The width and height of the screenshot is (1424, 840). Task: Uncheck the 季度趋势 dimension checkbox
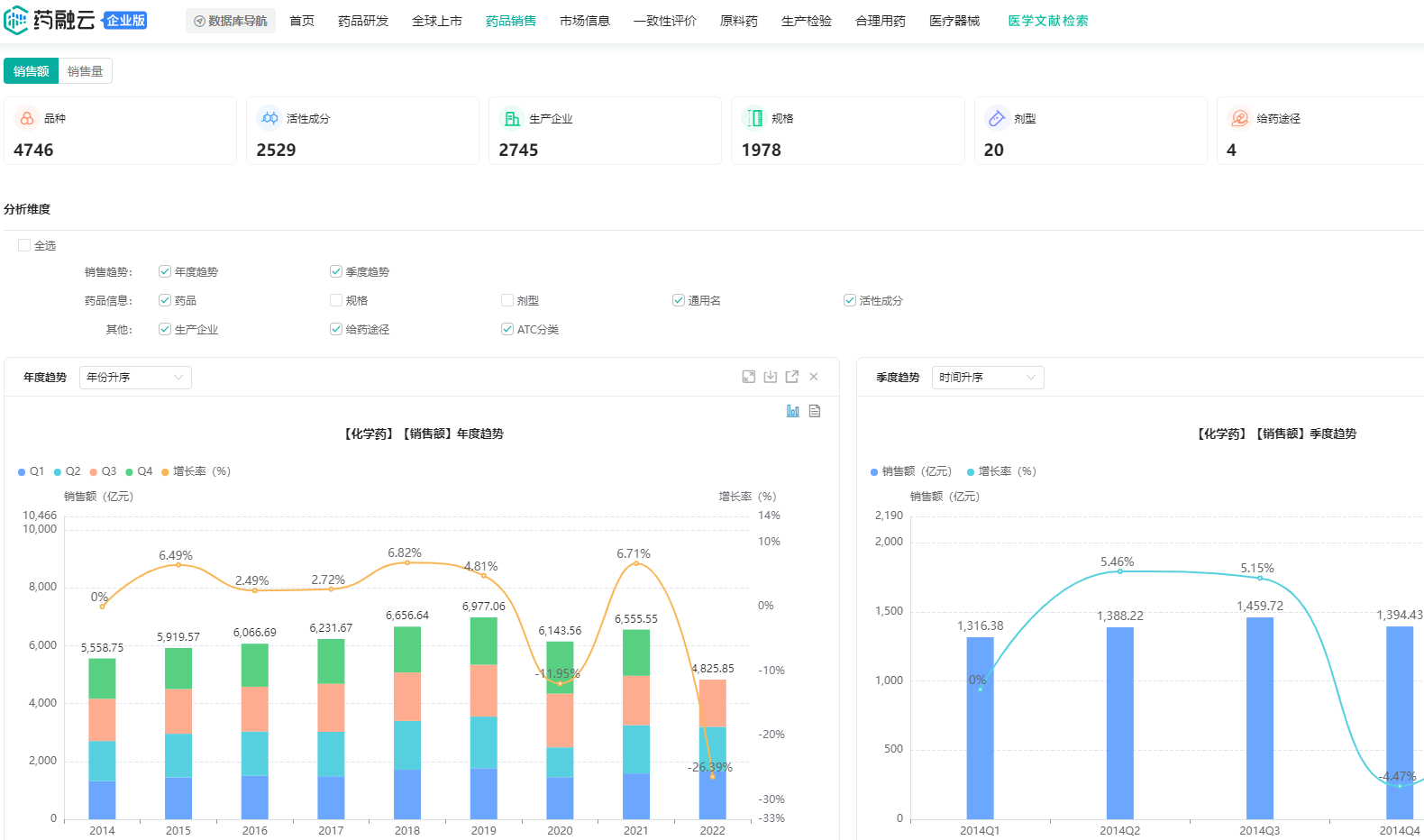click(x=336, y=271)
